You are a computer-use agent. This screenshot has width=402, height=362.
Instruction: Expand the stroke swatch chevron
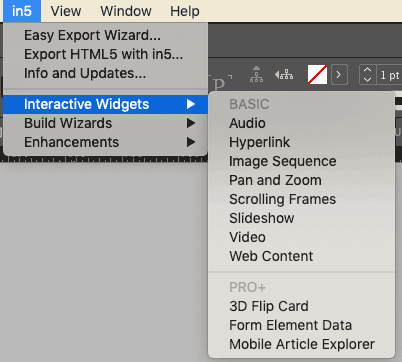click(x=339, y=74)
